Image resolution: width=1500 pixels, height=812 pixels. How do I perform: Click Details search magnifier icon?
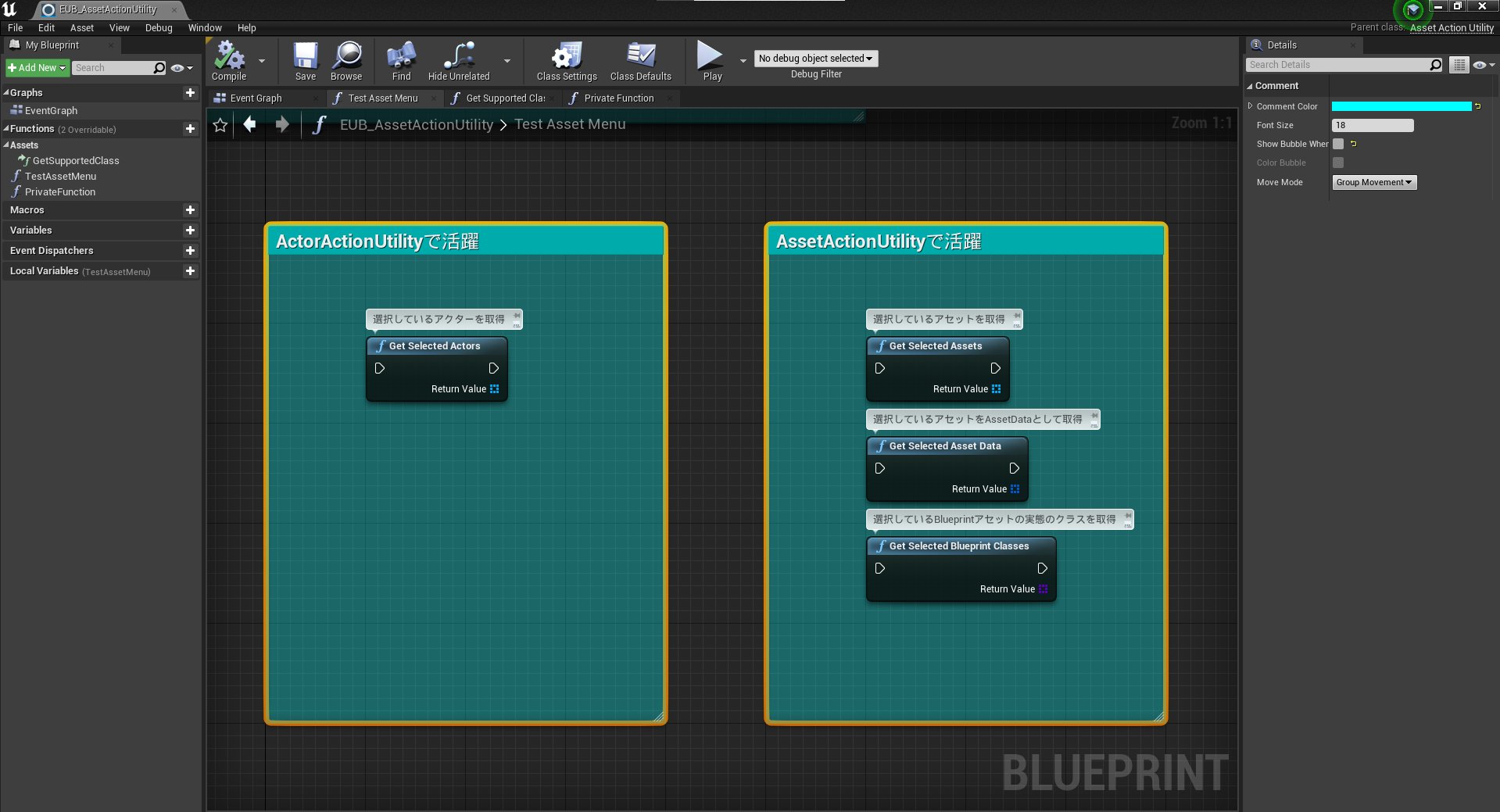coord(1436,65)
